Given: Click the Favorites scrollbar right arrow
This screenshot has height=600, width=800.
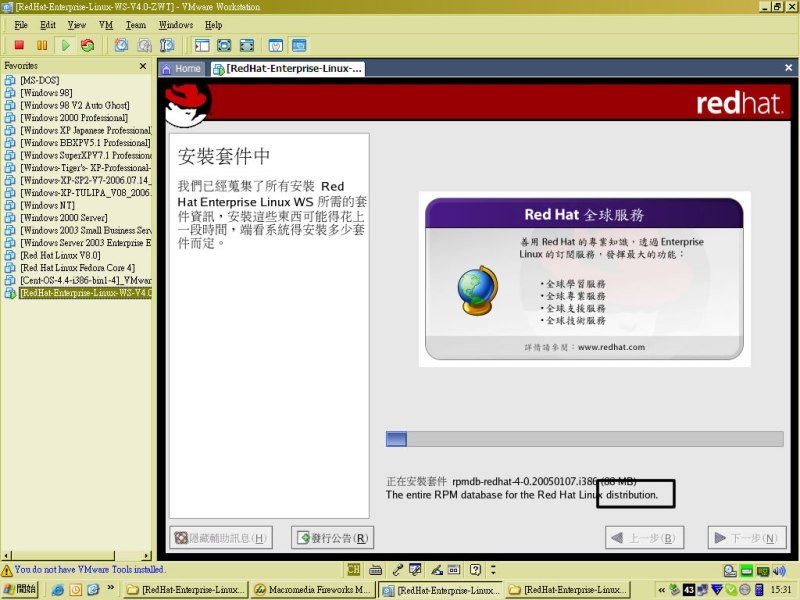Looking at the screenshot, I should tap(147, 555).
